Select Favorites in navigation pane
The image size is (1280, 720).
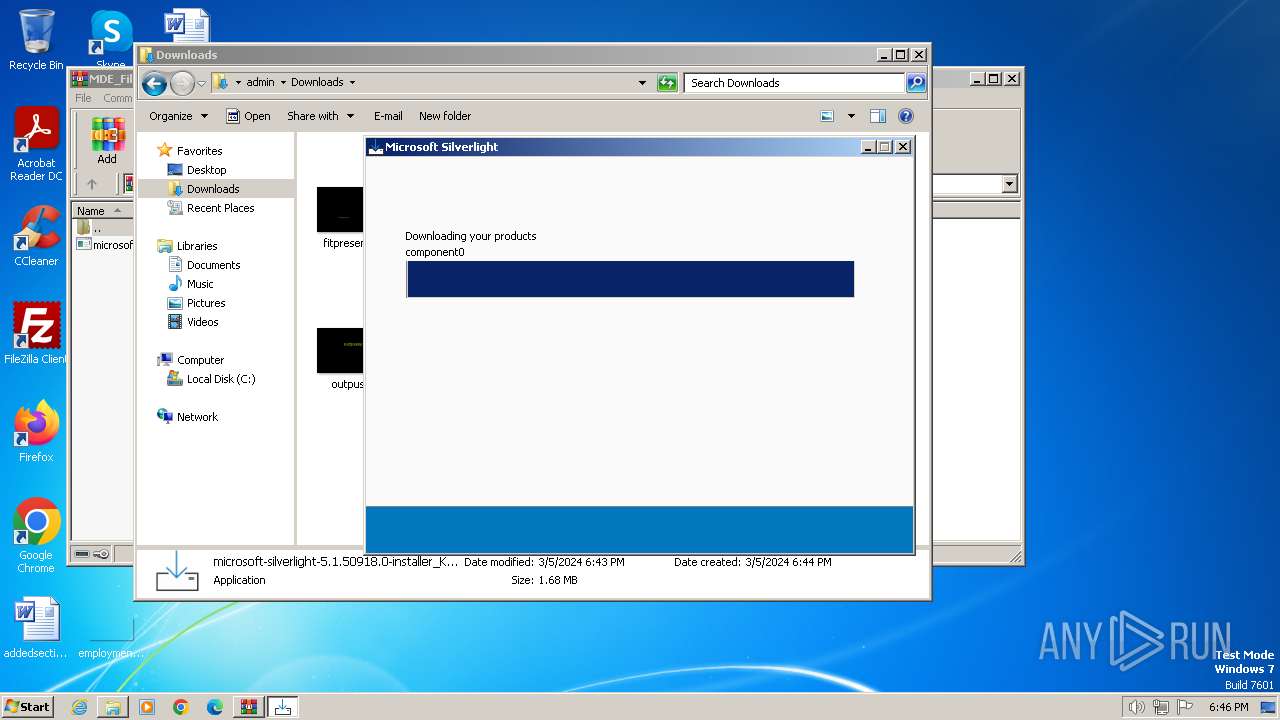pos(199,151)
